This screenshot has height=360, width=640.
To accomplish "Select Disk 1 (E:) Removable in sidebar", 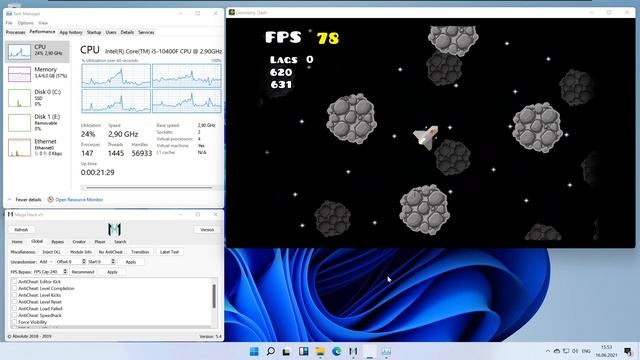I will (37, 122).
